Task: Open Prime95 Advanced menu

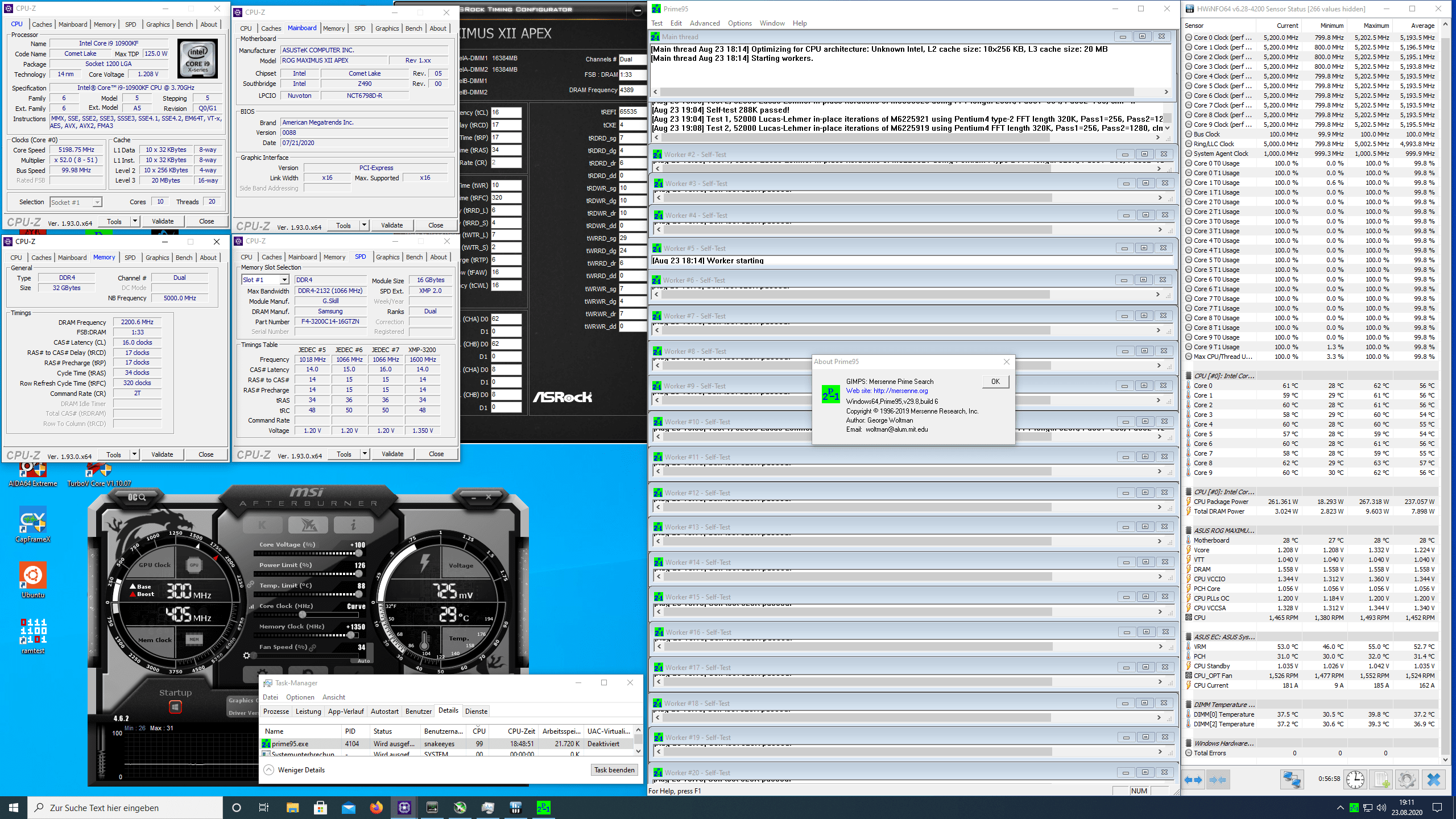Action: pyautogui.click(x=705, y=23)
